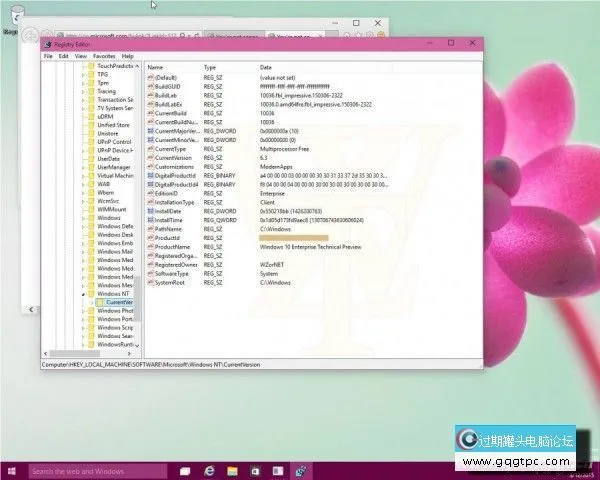This screenshot has height=480, width=600.
Task: Click the tree pane vertical scrollbar
Action: click(x=138, y=200)
